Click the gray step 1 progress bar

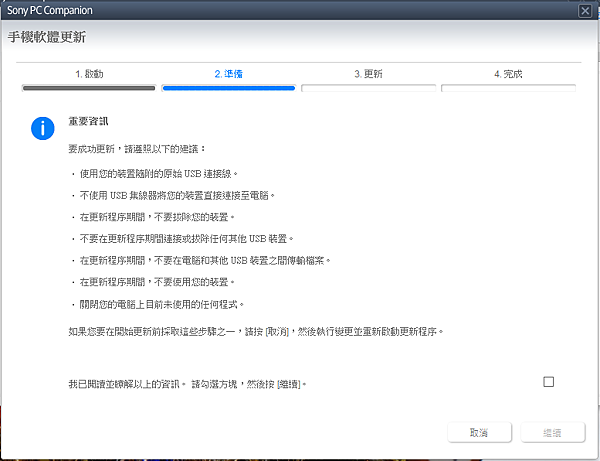(89, 88)
